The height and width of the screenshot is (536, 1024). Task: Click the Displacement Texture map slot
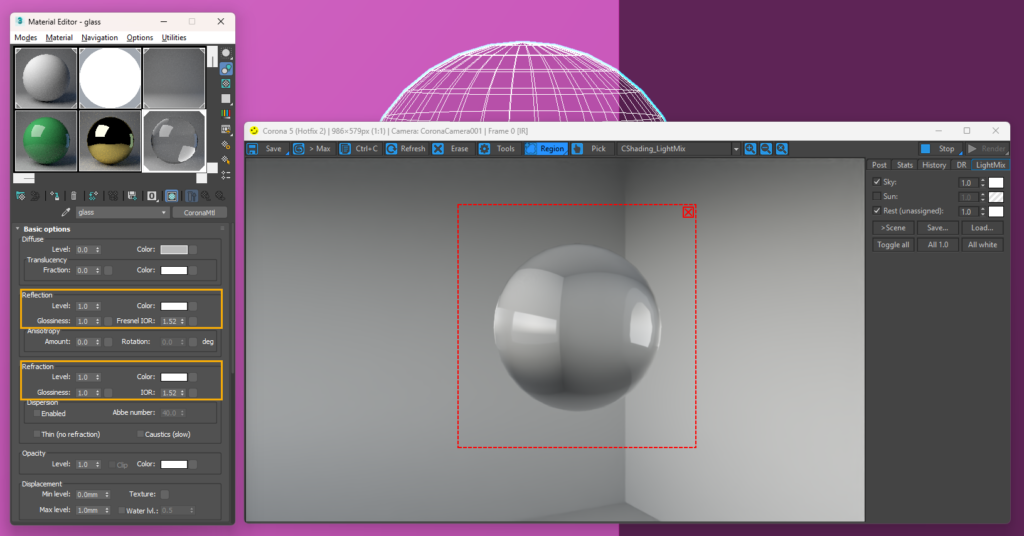point(165,494)
